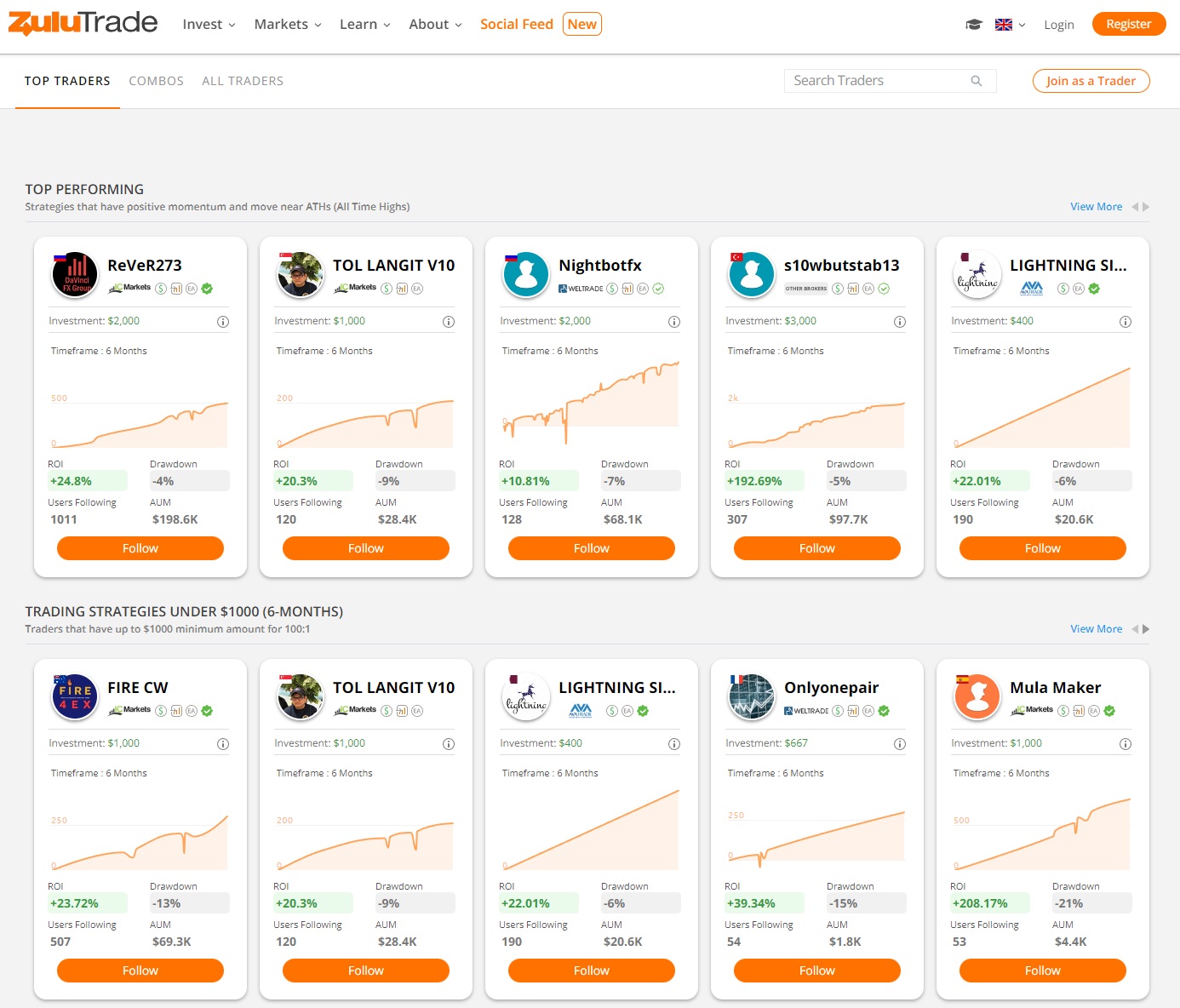Click the search magnifier icon

pyautogui.click(x=977, y=81)
